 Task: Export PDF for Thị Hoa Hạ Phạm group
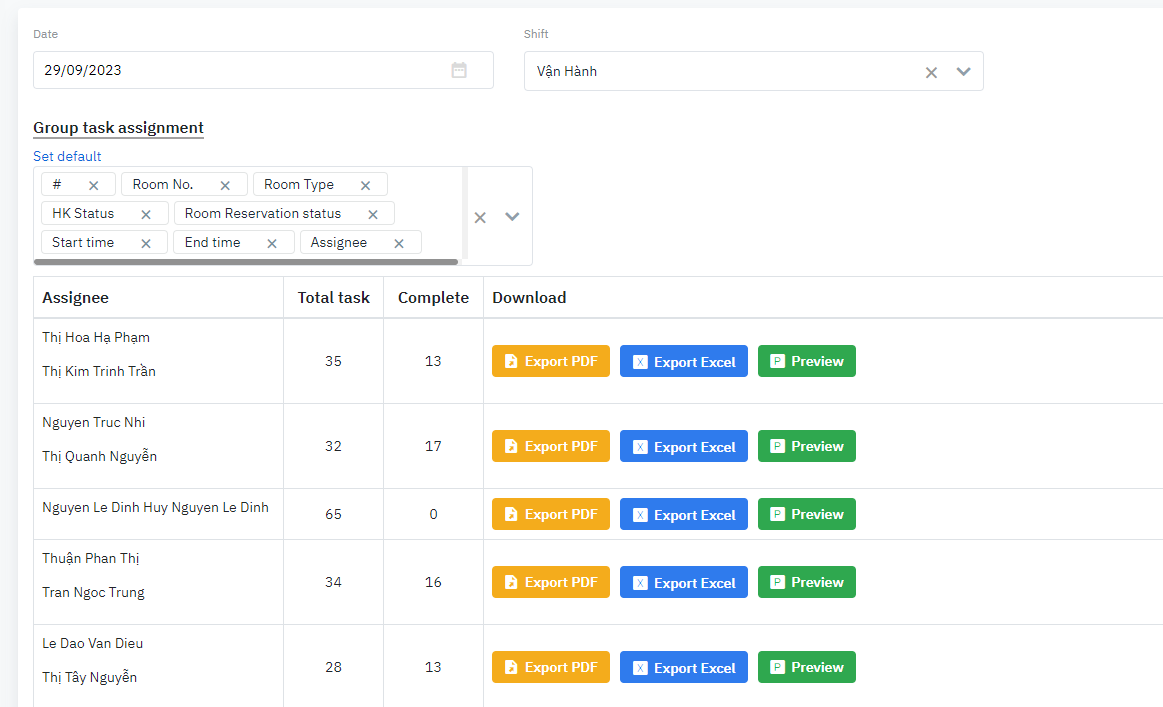550,361
